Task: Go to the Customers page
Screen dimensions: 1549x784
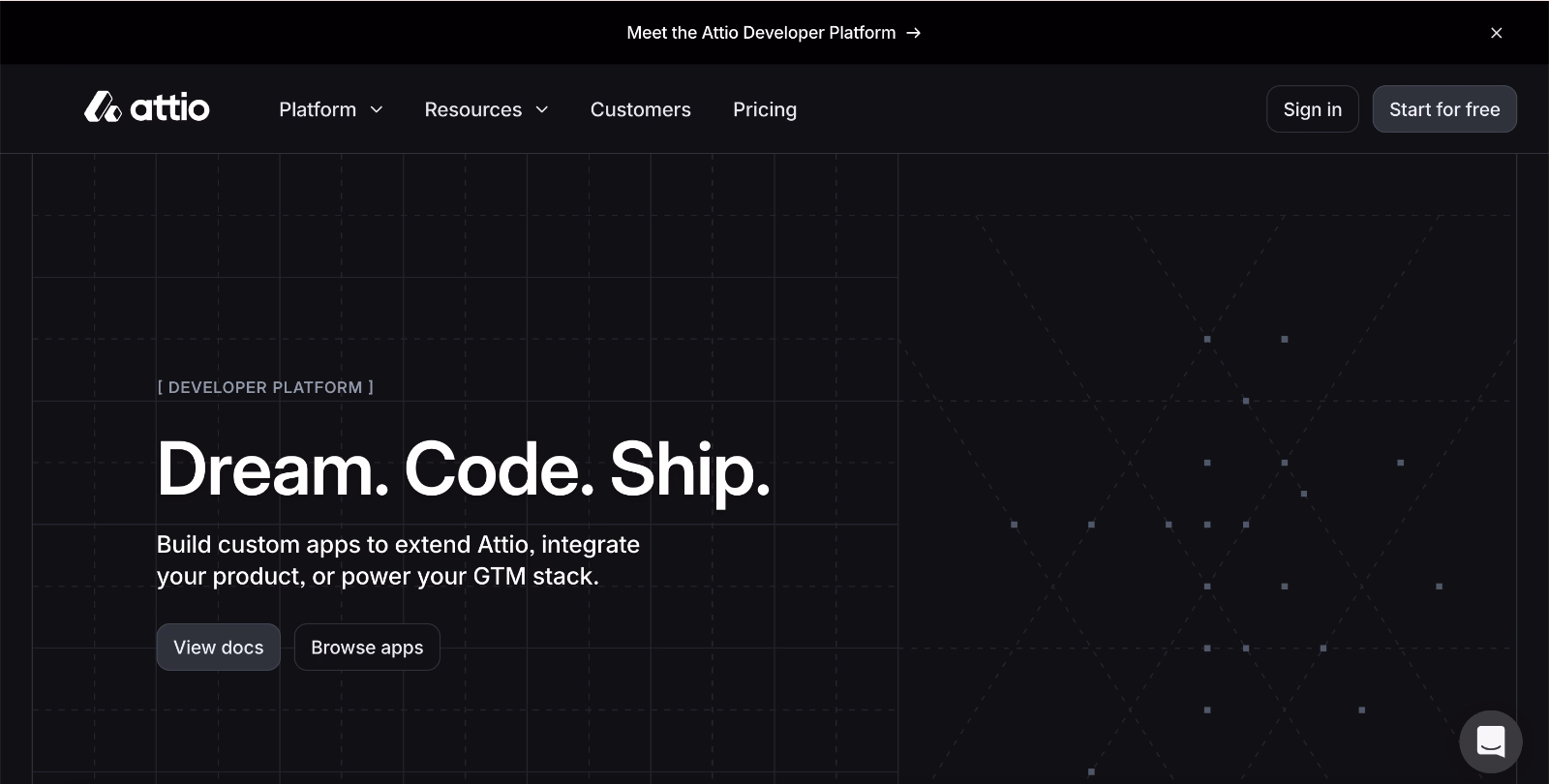Action: coord(641,109)
